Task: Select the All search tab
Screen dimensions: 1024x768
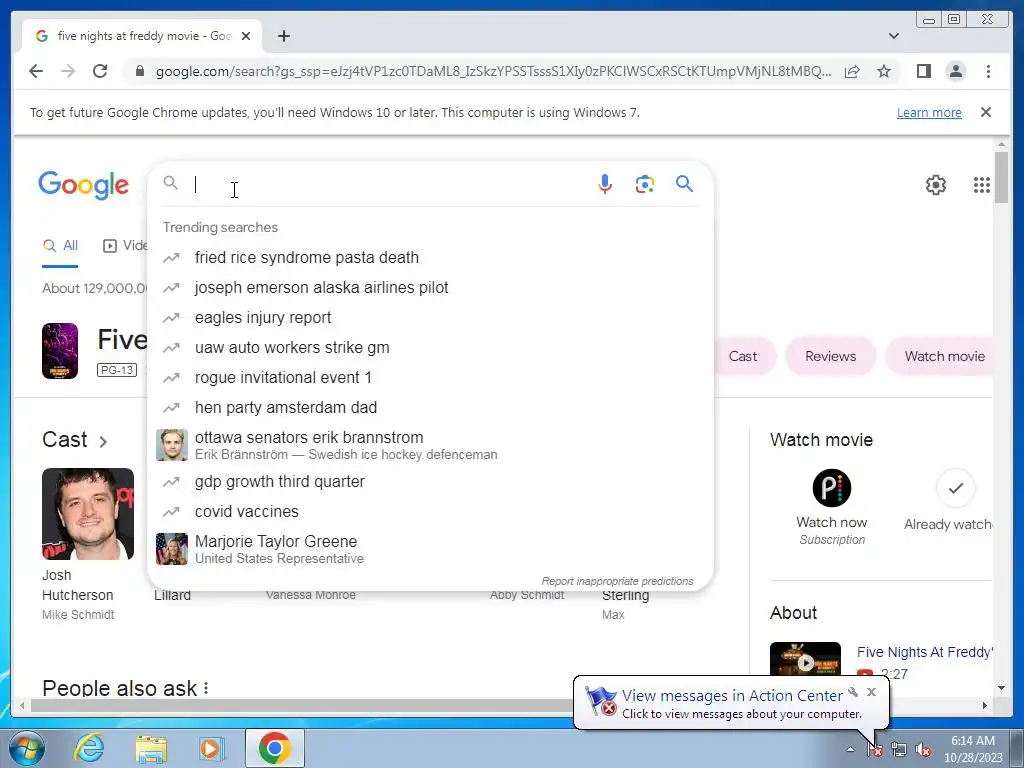Action: (x=60, y=246)
